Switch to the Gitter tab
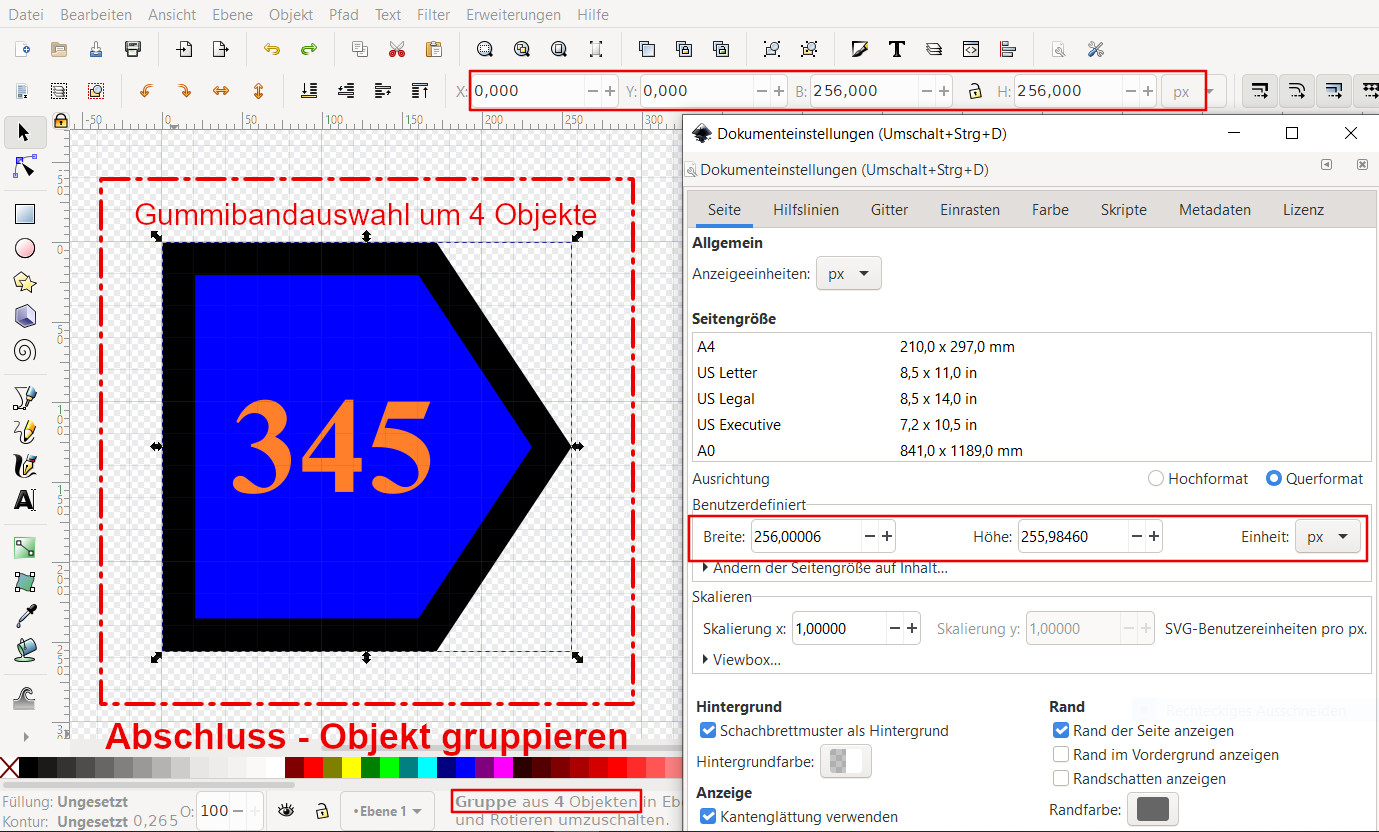 coord(889,210)
